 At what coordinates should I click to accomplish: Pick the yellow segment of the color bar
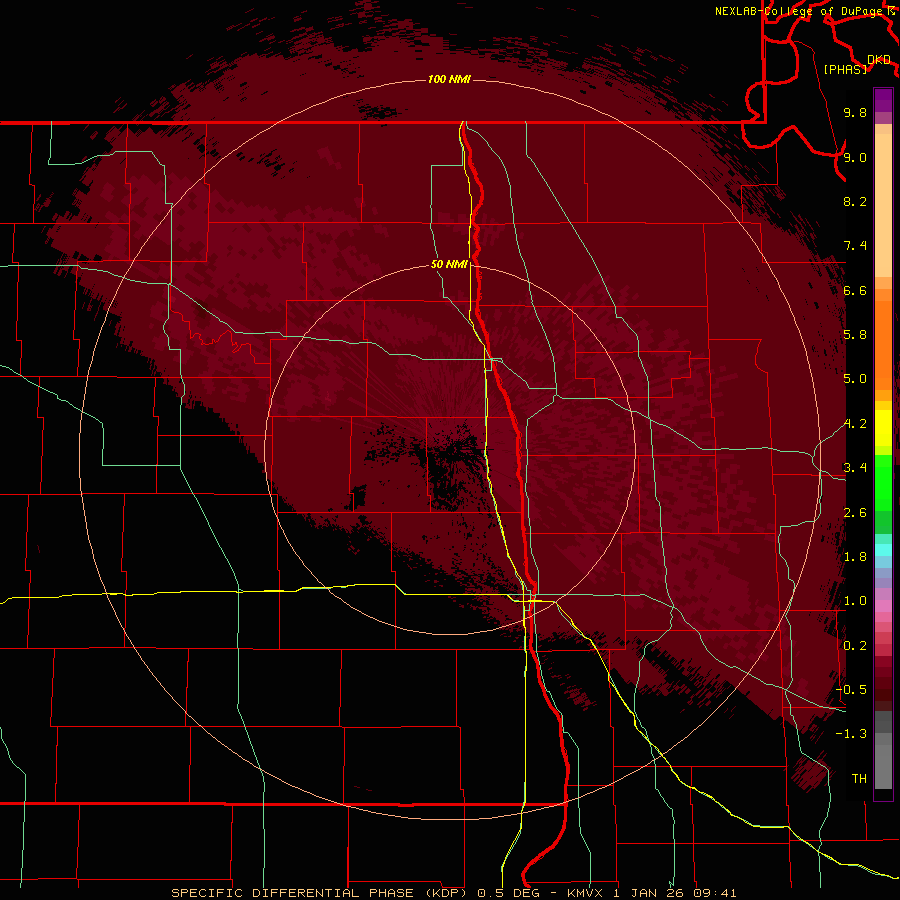point(883,428)
